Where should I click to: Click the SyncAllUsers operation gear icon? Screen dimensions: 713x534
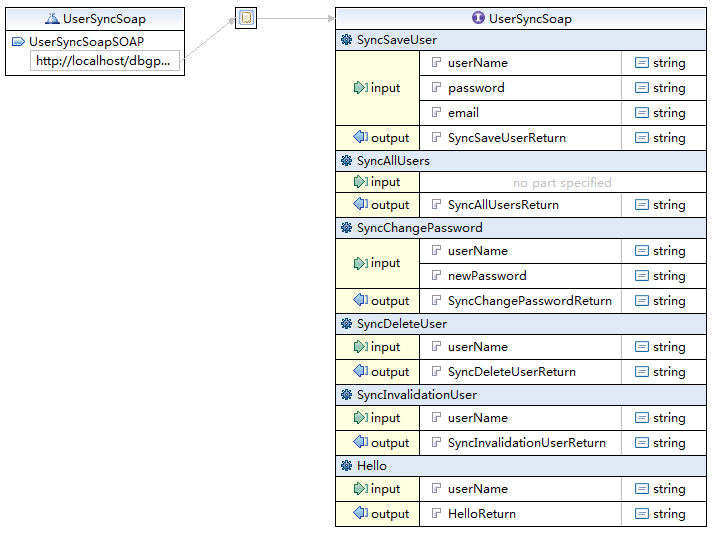346,161
